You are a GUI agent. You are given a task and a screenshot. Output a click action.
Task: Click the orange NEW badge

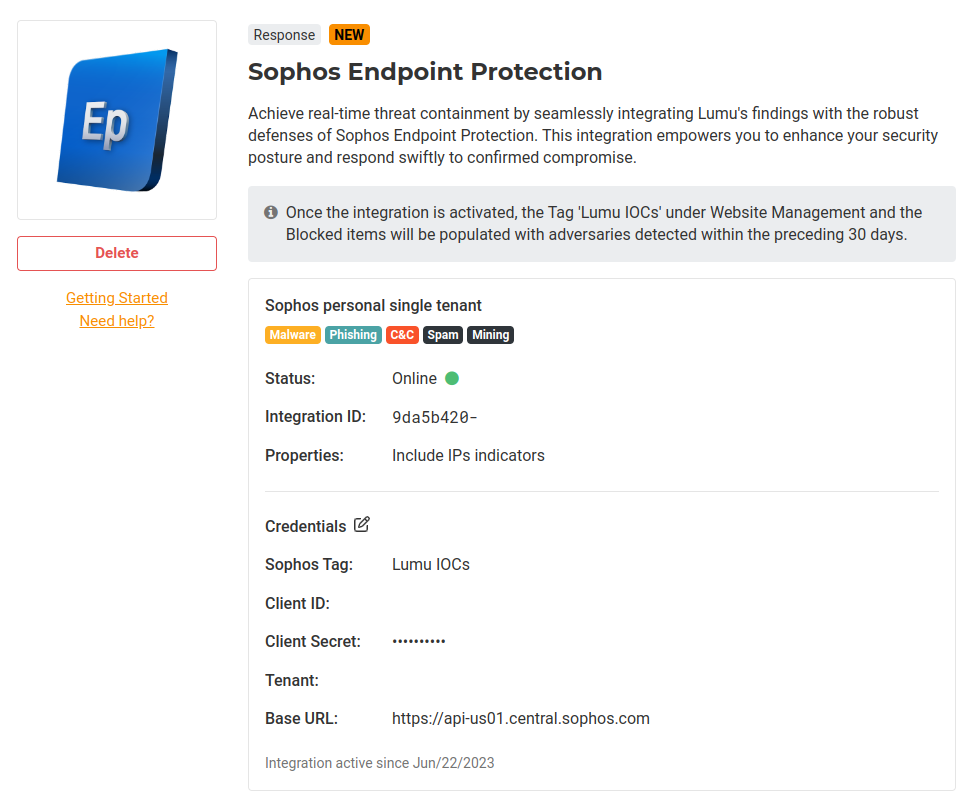click(x=349, y=35)
